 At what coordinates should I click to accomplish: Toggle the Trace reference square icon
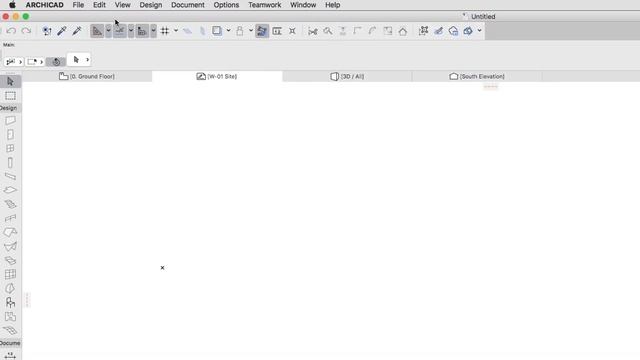tap(217, 31)
